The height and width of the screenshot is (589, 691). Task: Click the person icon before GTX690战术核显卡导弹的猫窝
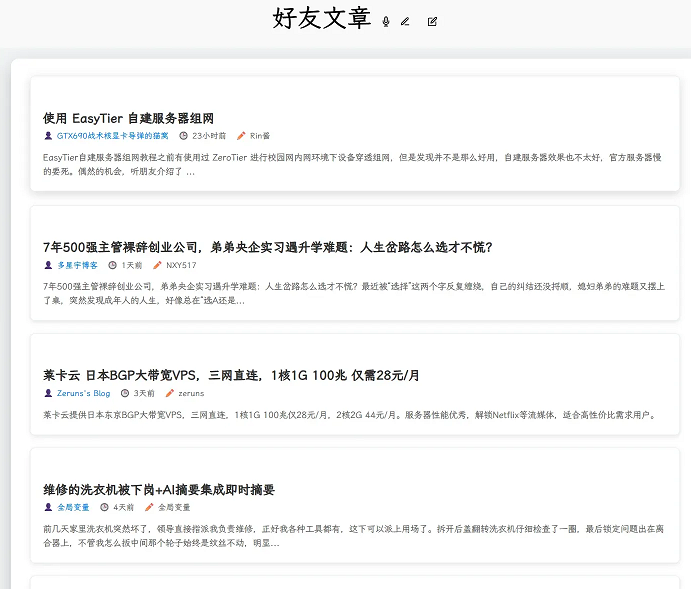(x=48, y=136)
